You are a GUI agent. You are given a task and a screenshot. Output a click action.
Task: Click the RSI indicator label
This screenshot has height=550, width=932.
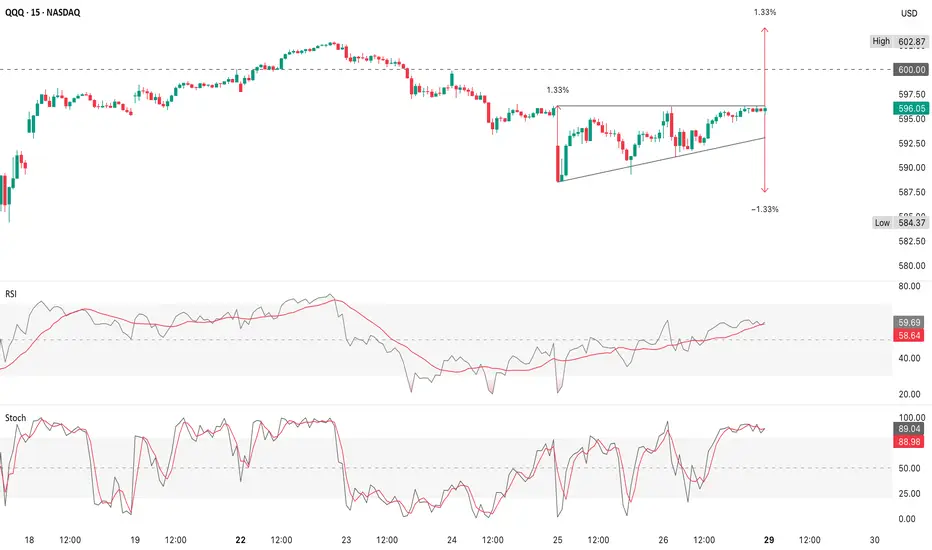click(13, 295)
